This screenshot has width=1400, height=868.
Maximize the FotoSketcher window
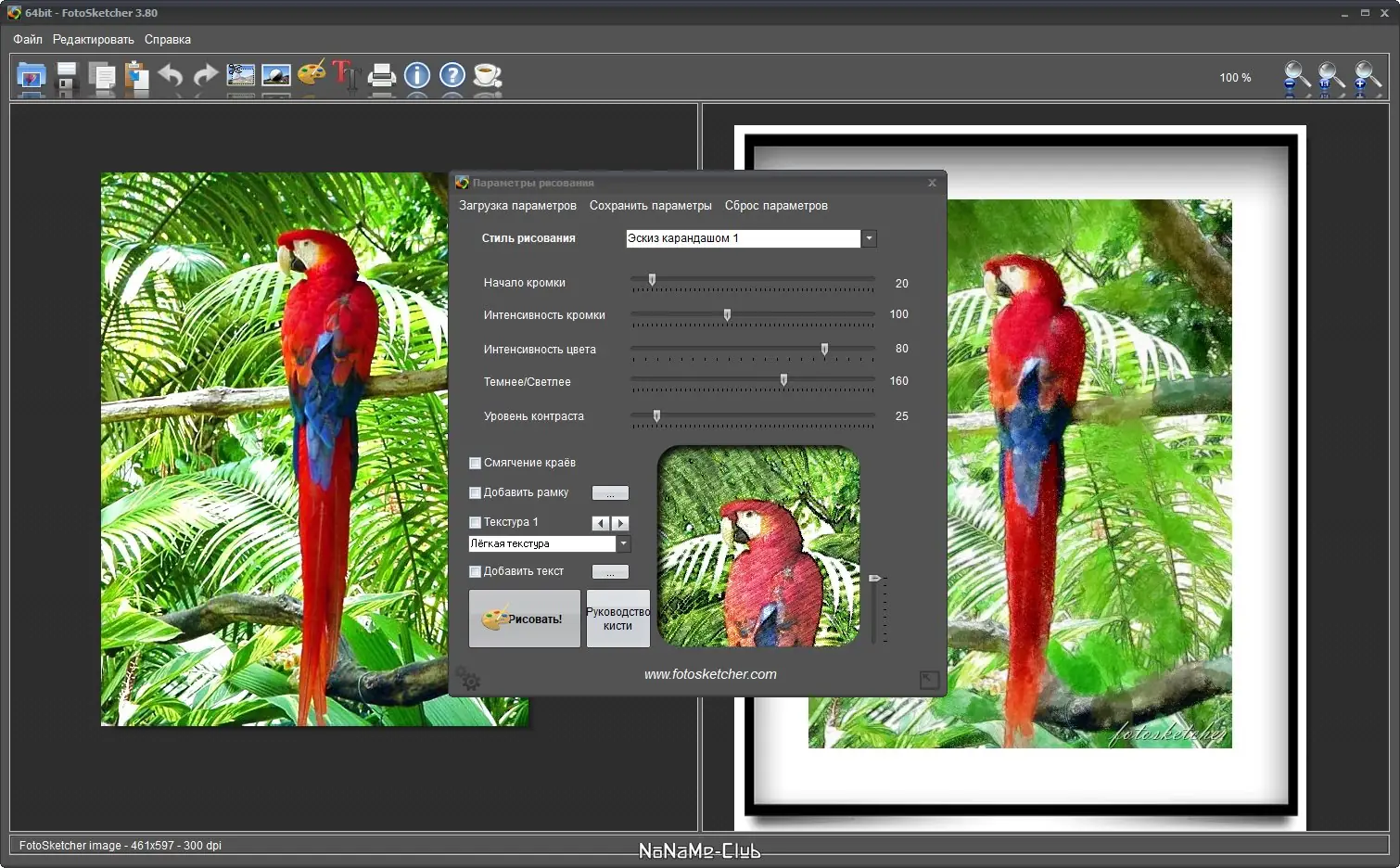coord(1365,13)
